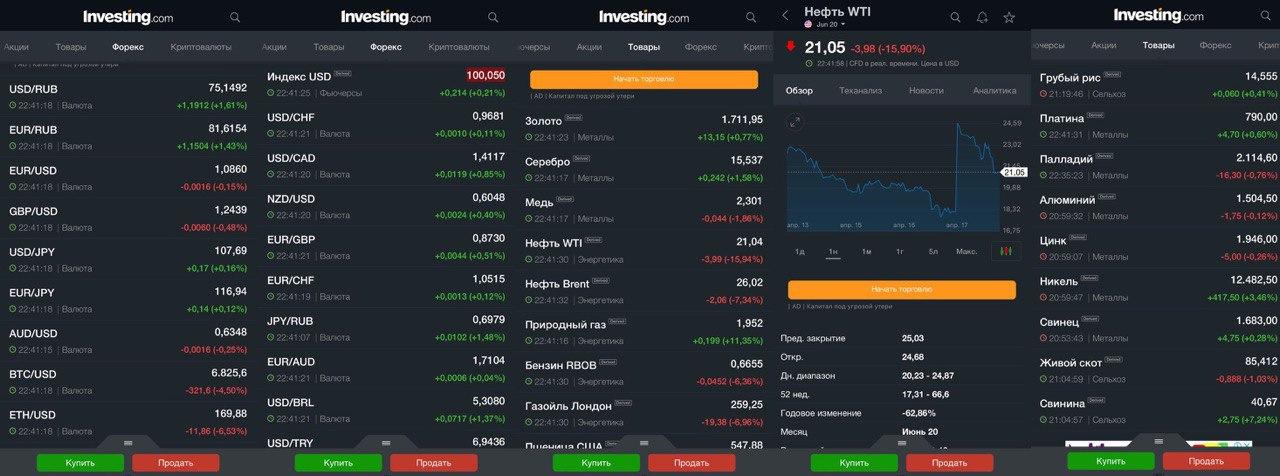The height and width of the screenshot is (476, 1280).
Task: Open the Новости tab
Action: [926, 91]
